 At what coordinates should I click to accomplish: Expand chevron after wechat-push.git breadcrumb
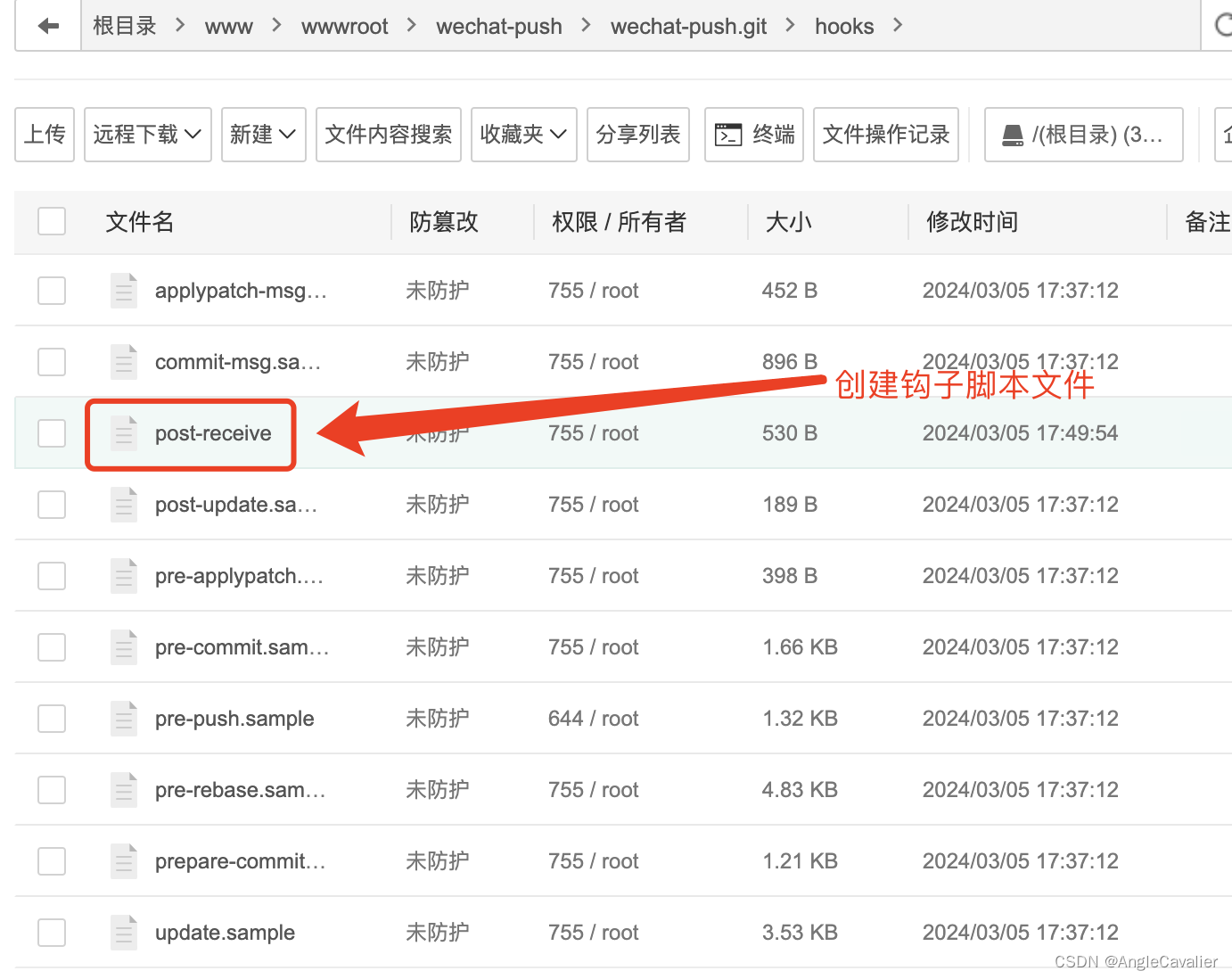coord(790,25)
